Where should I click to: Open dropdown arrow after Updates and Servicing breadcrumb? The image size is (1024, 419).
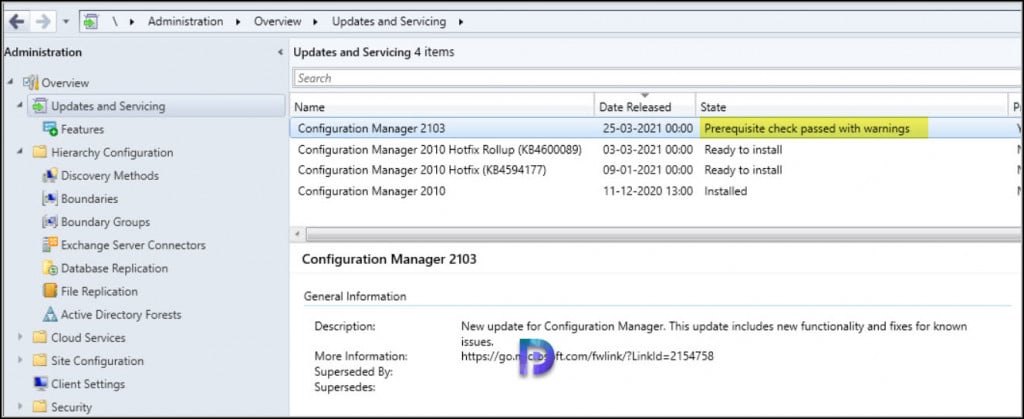point(460,22)
